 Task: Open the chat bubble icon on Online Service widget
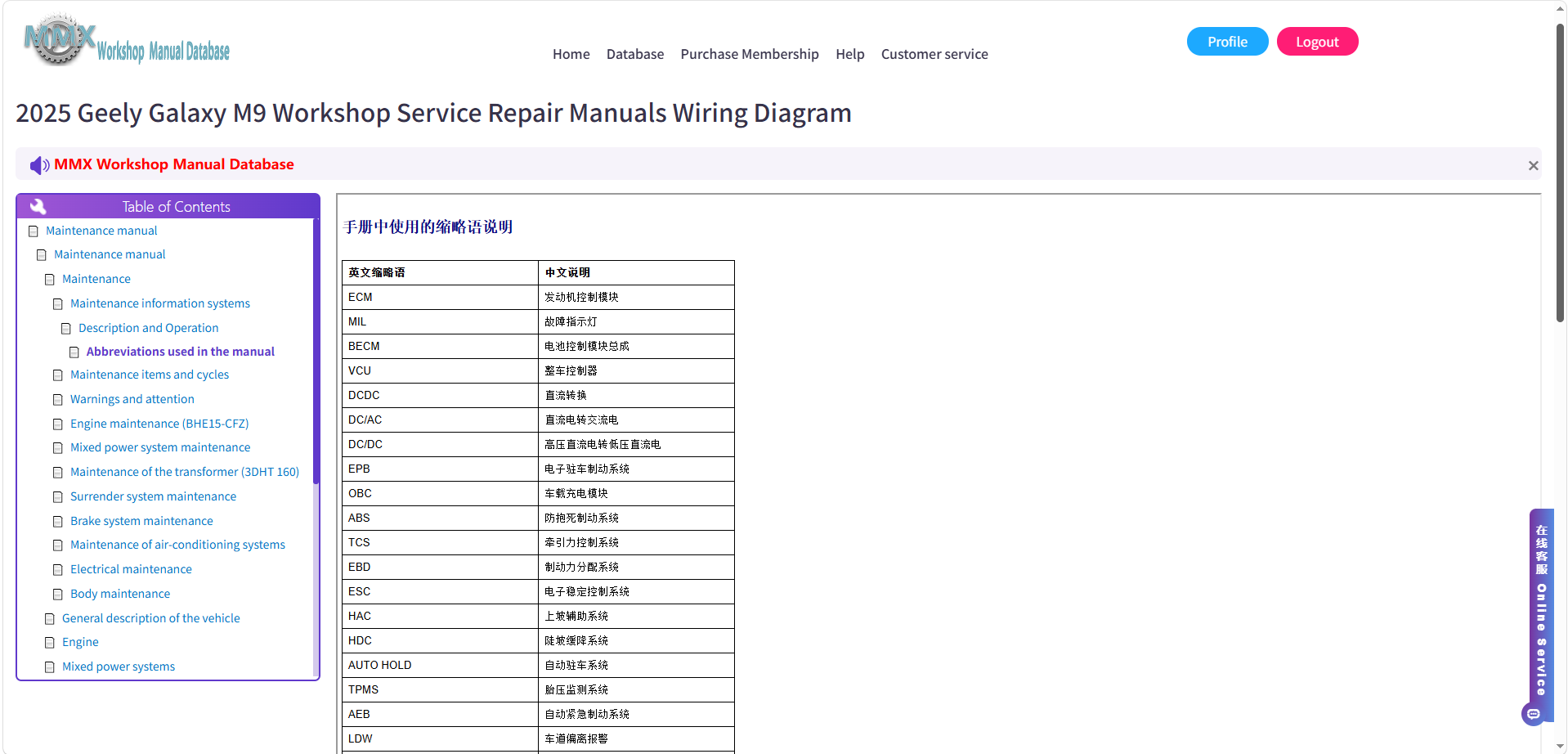tap(1533, 714)
